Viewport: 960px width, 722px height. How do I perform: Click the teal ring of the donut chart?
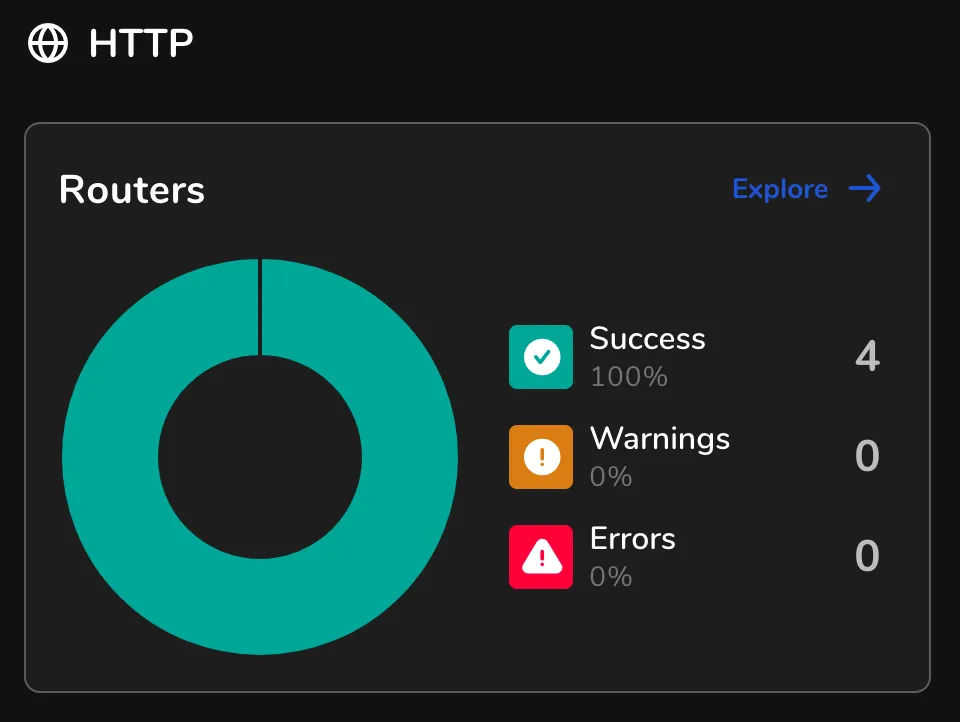pyautogui.click(x=110, y=457)
